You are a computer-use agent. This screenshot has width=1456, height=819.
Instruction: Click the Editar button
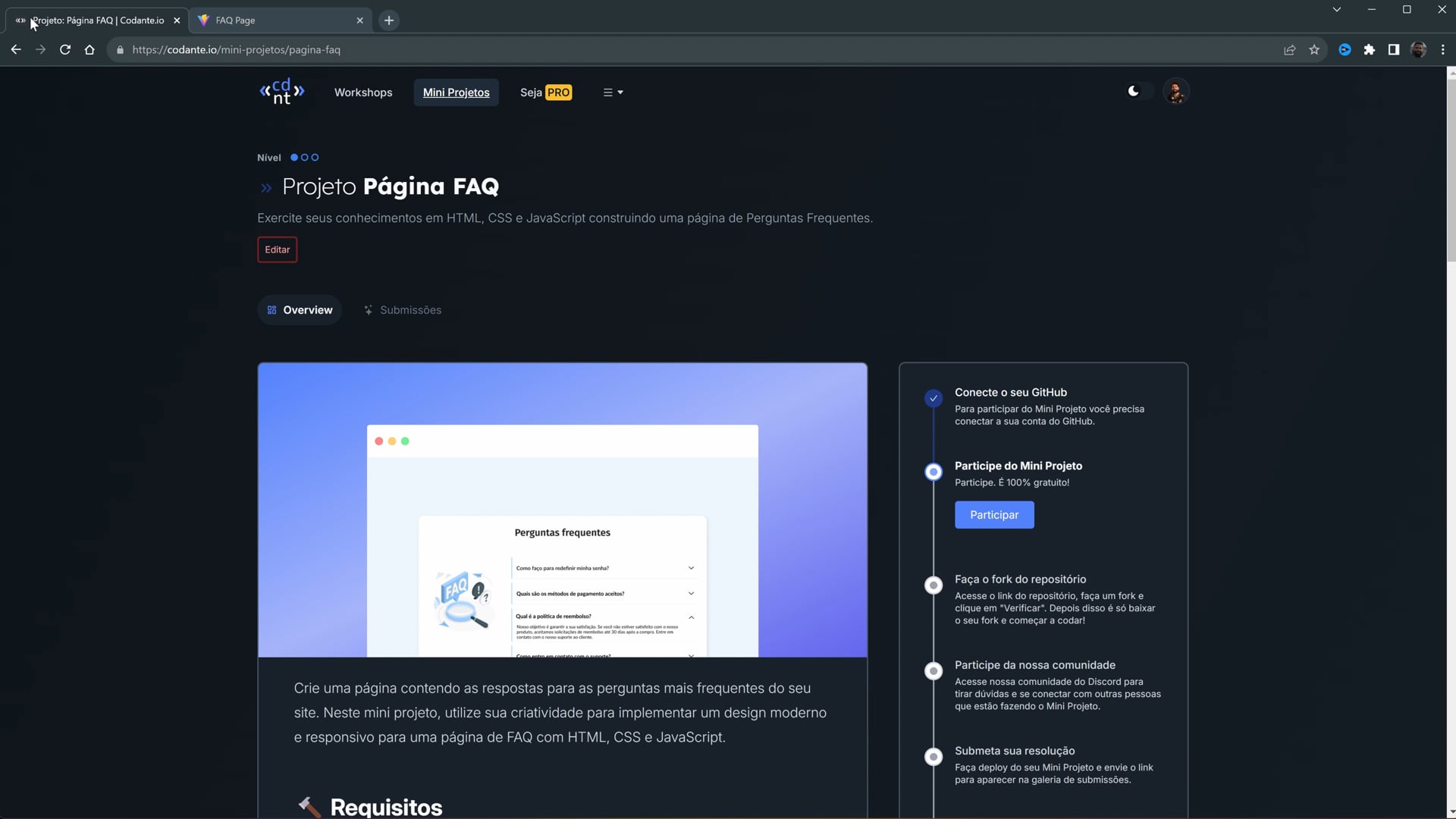[278, 249]
